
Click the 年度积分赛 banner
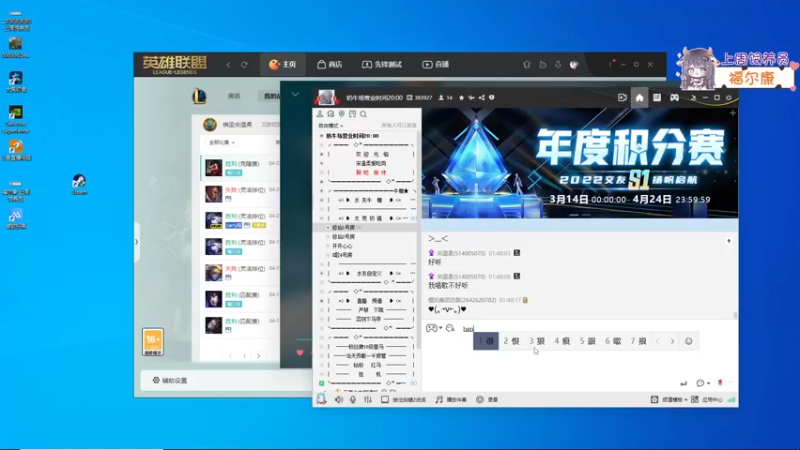click(580, 163)
